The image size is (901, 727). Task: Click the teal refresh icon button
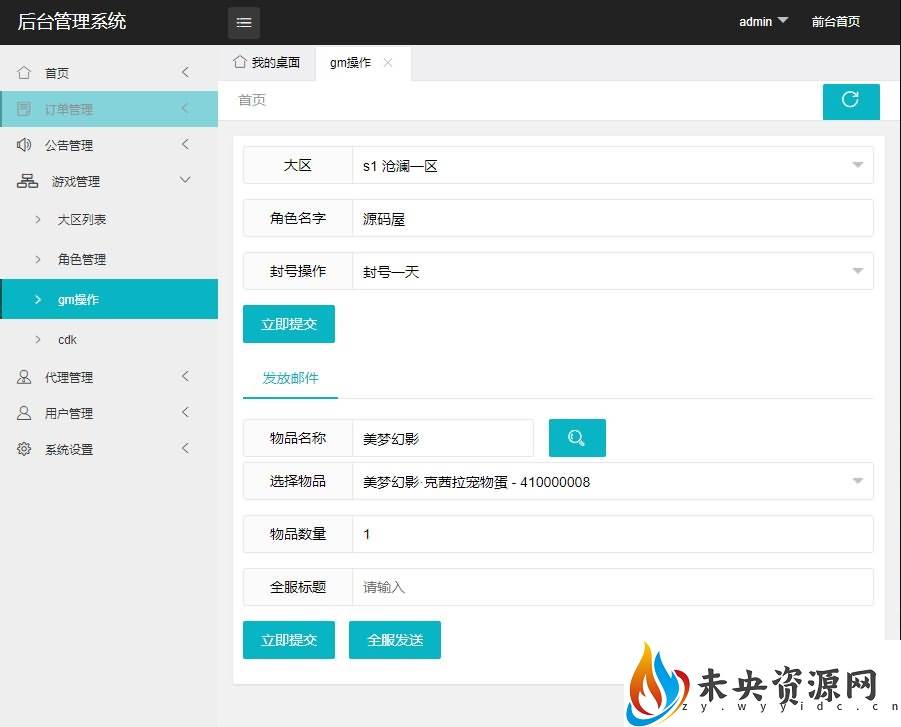click(x=850, y=100)
